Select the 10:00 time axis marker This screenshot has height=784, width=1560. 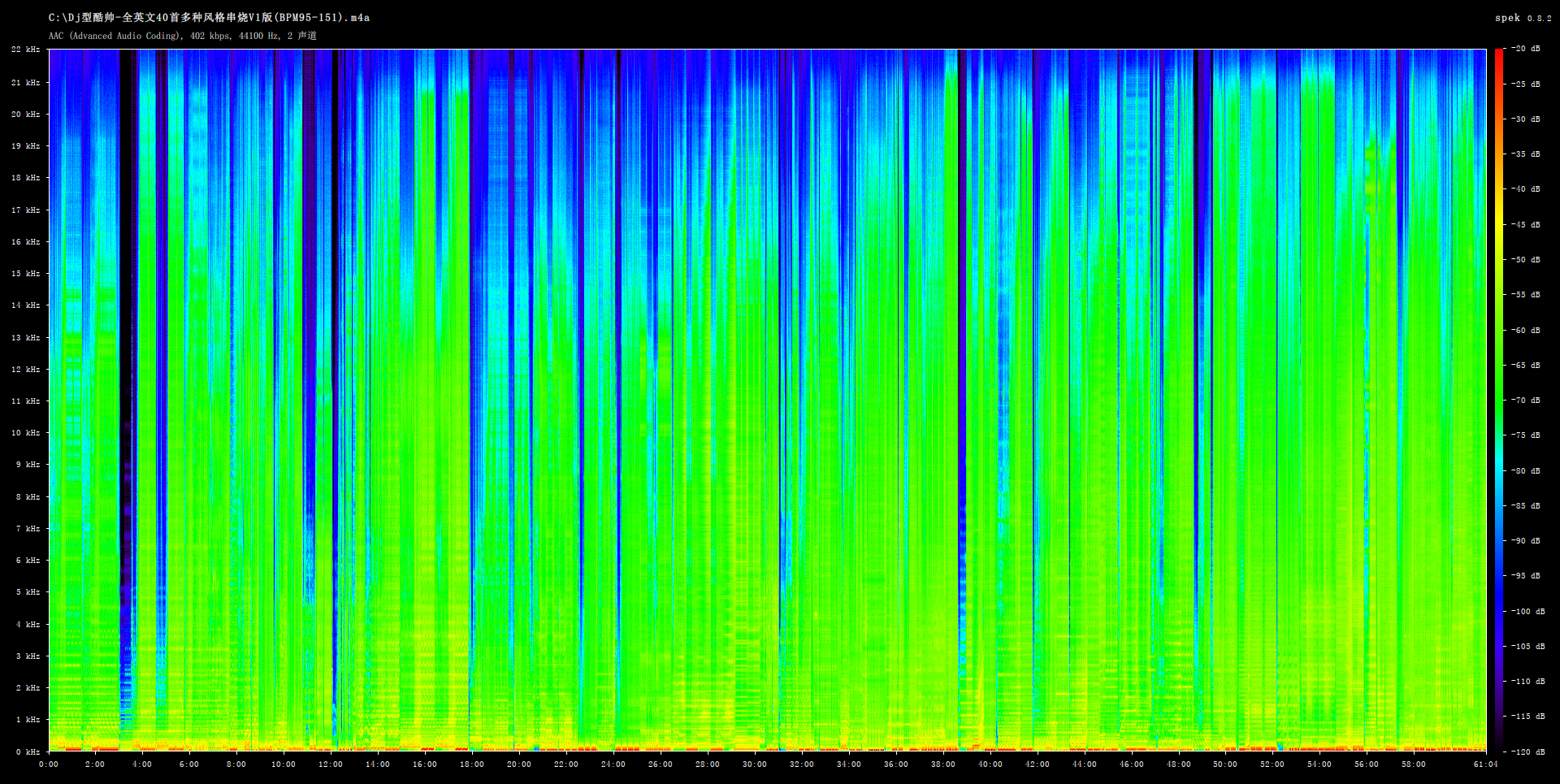(284, 765)
